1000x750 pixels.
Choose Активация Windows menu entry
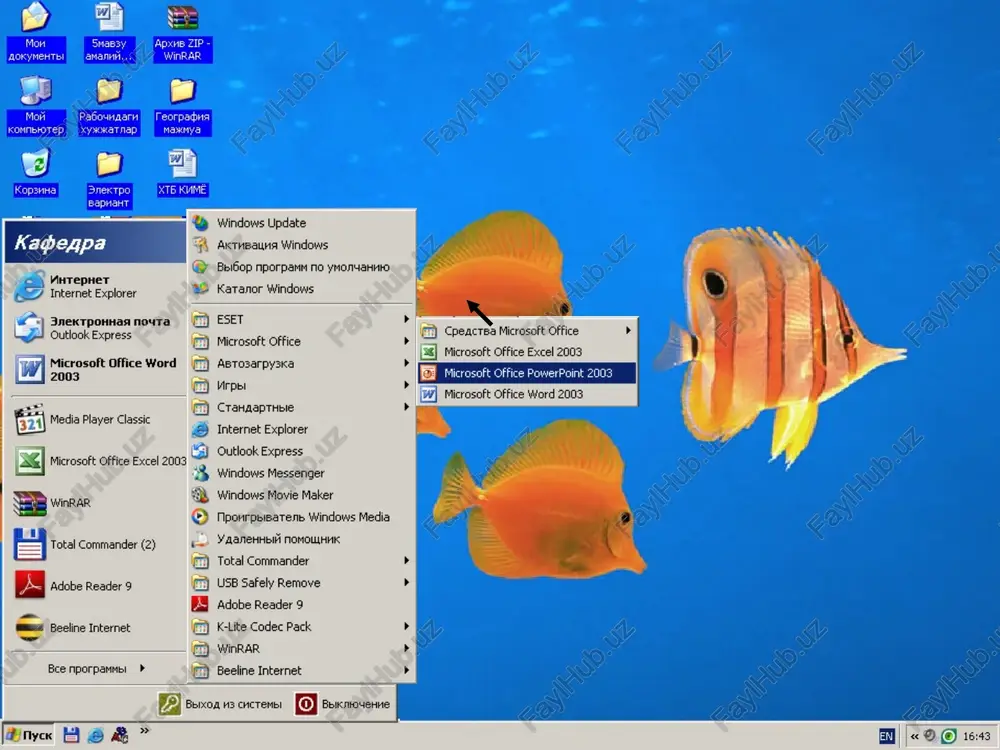tap(301, 245)
